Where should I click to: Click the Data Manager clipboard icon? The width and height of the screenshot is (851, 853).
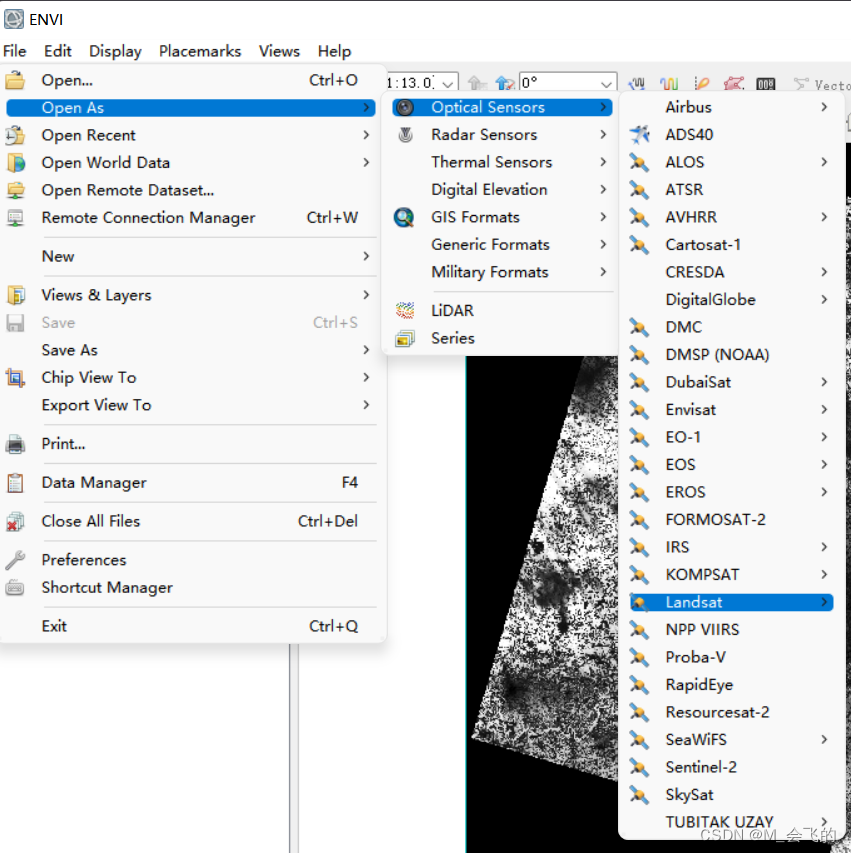pos(15,483)
